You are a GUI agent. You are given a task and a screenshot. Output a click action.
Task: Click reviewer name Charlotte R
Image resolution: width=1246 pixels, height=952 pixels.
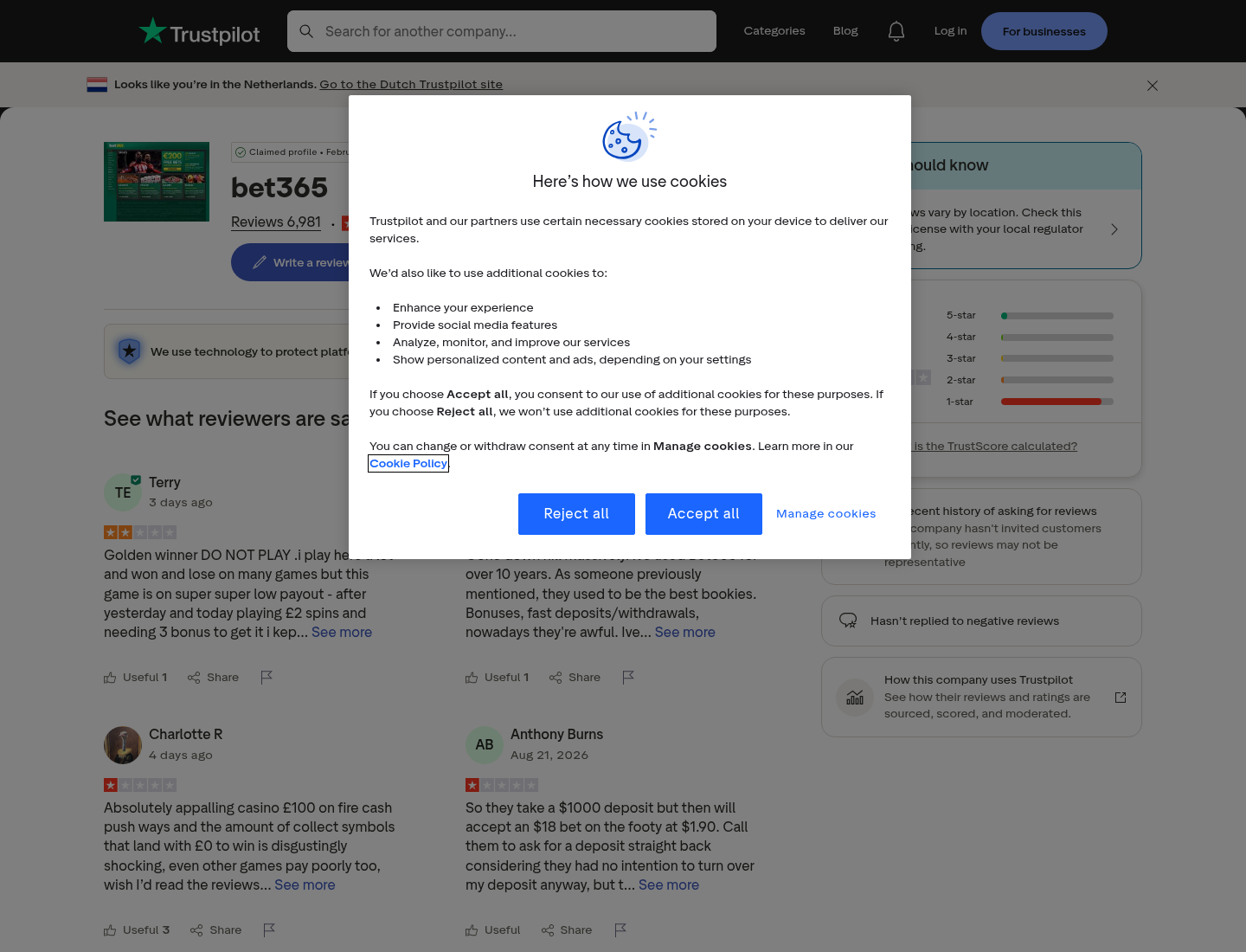186,735
